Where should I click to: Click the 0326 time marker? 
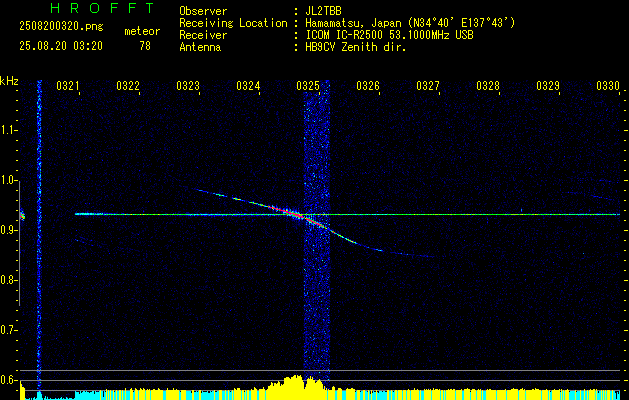click(x=368, y=85)
